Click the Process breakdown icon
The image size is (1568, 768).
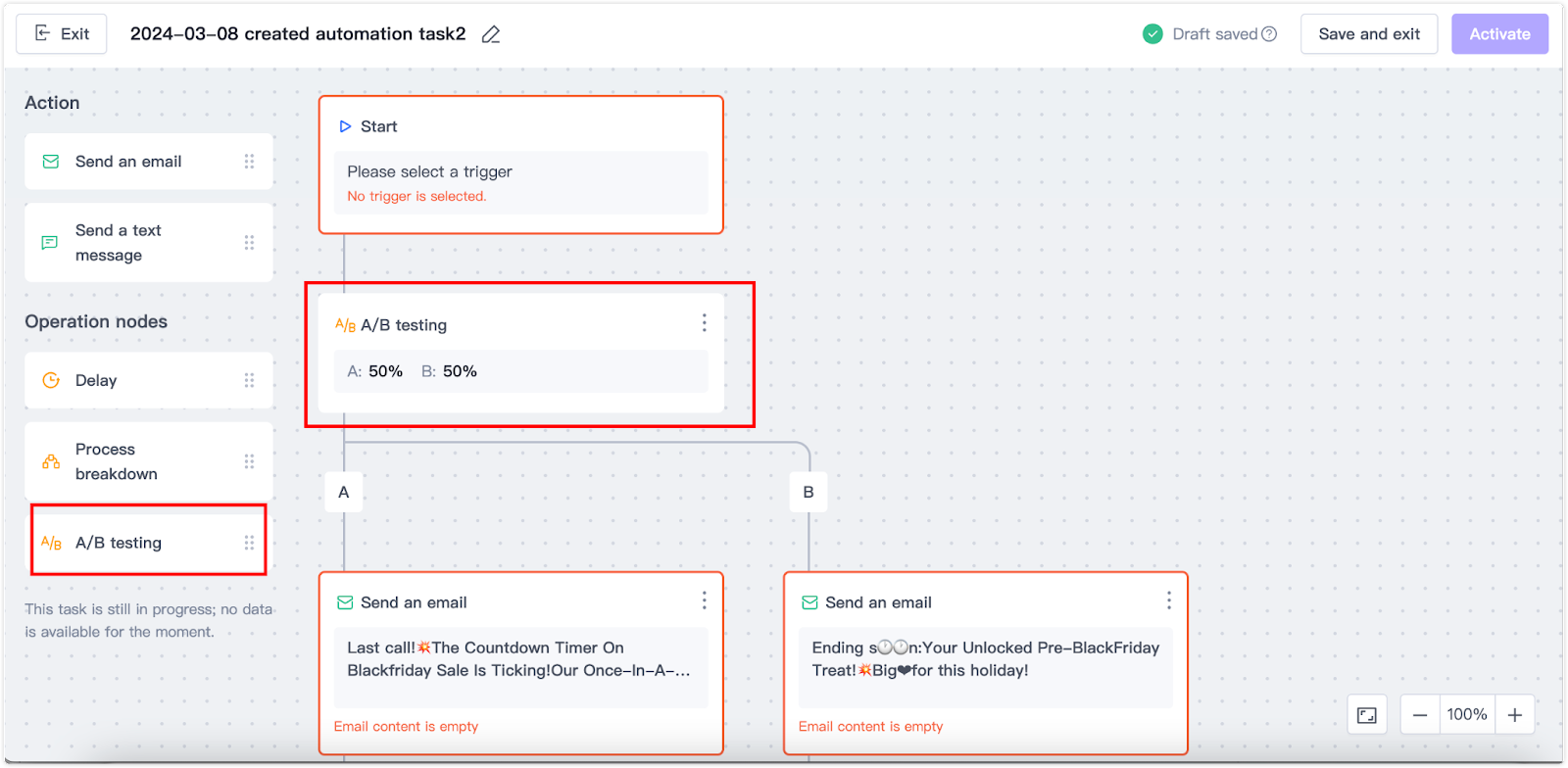(x=51, y=461)
